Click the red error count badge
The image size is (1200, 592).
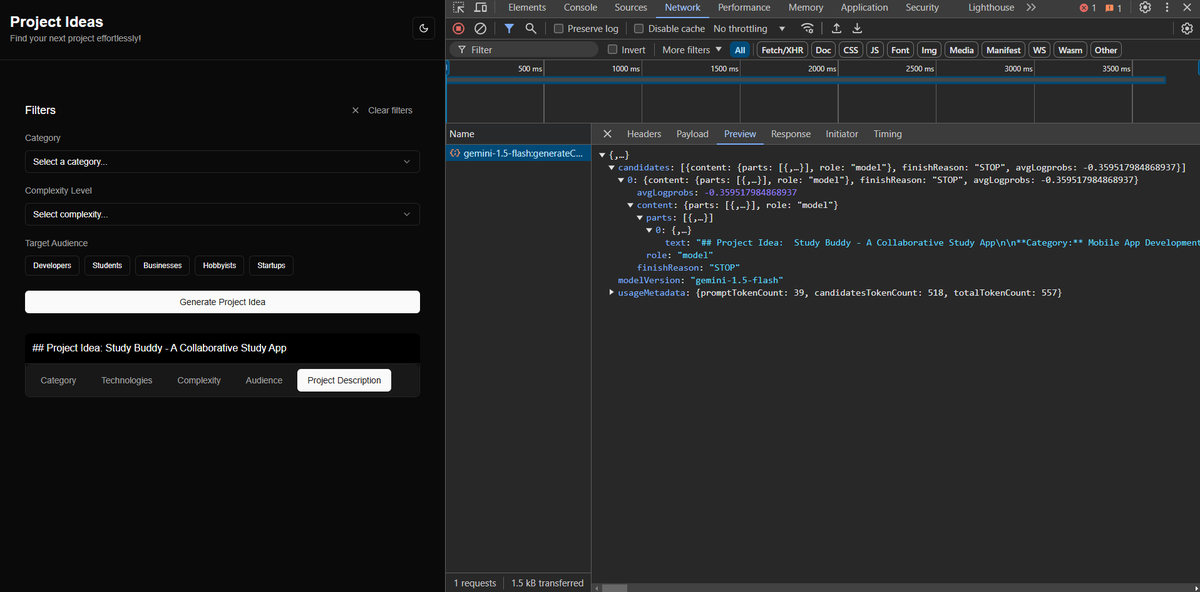(x=1088, y=8)
